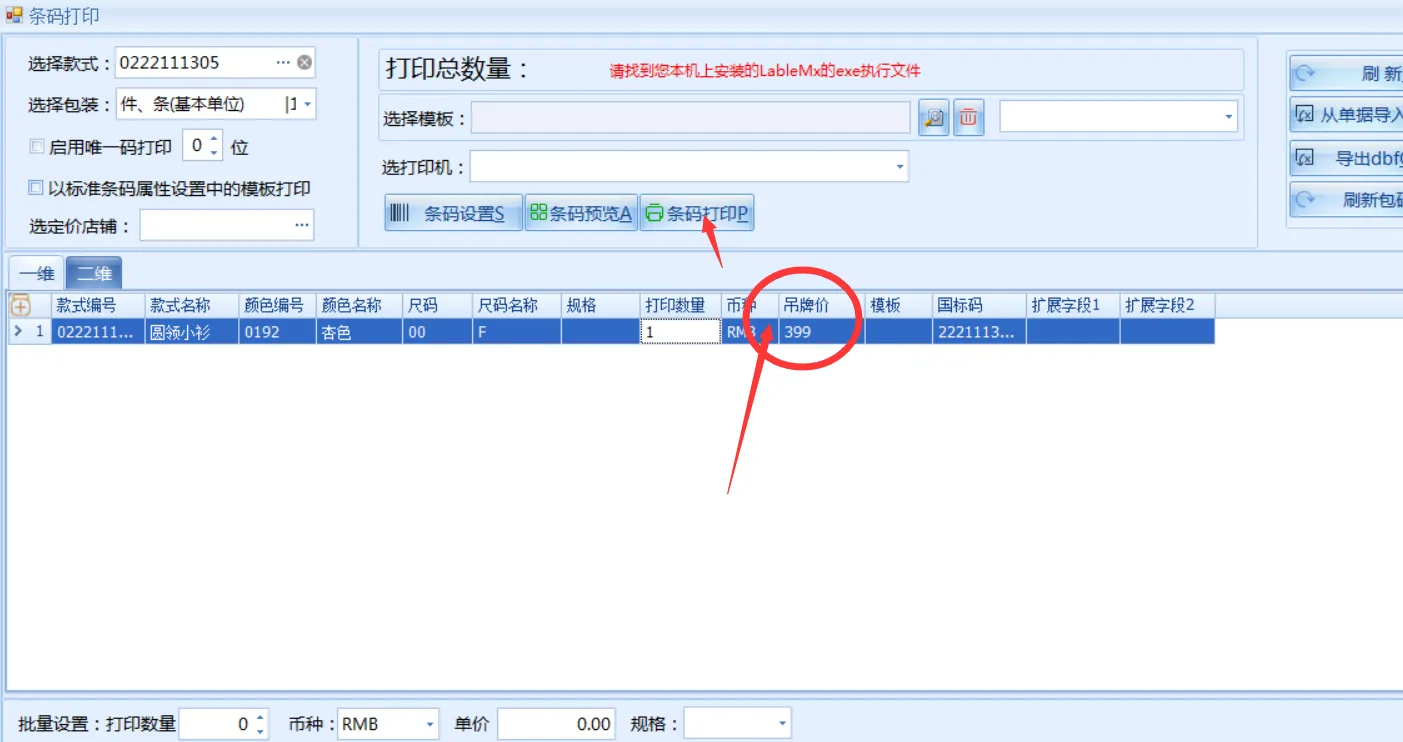
Task: Check the 以标准条码属性设置中的模板打印 option
Action: click(x=37, y=188)
